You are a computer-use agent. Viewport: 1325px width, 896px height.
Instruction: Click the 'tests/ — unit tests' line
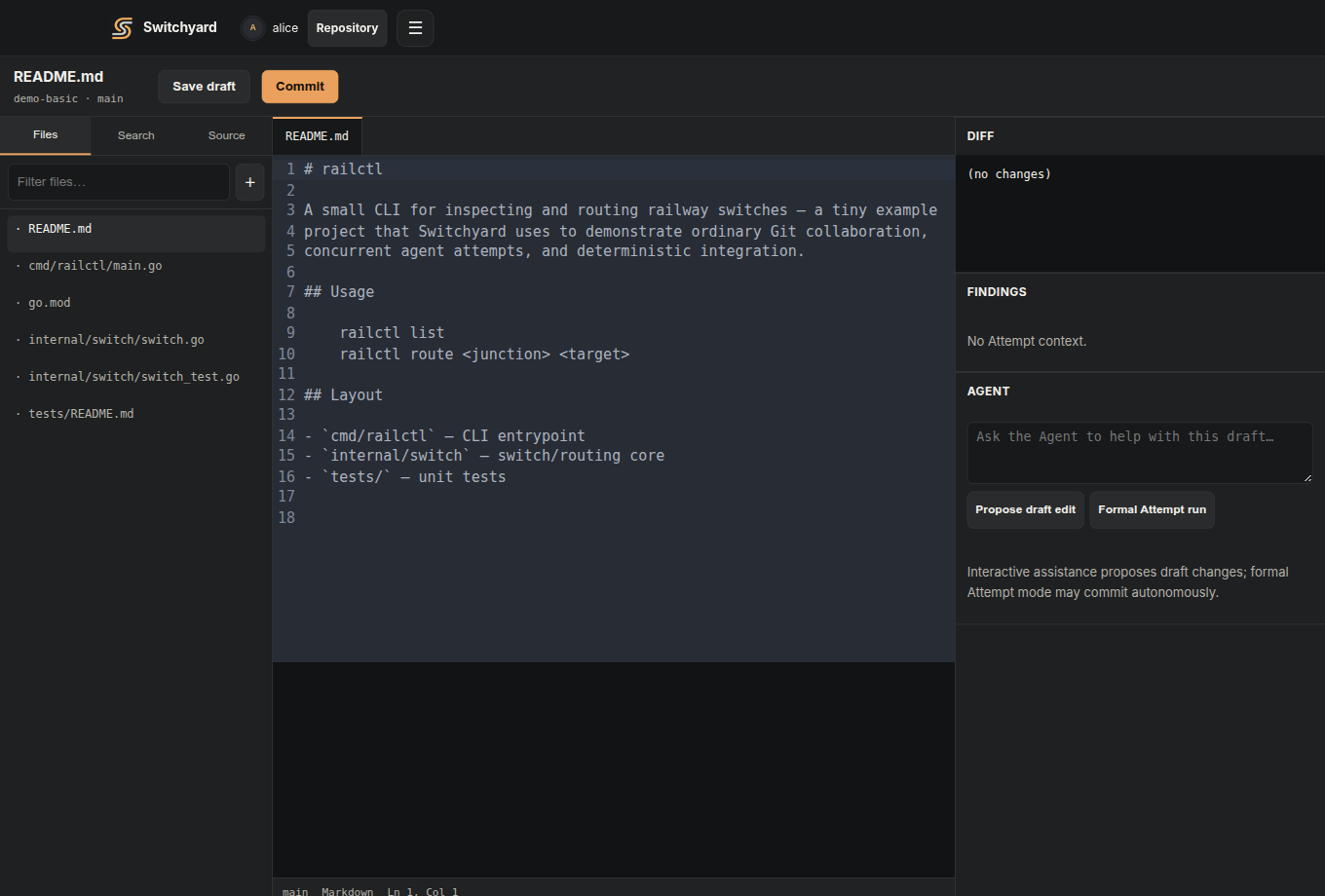click(x=405, y=477)
